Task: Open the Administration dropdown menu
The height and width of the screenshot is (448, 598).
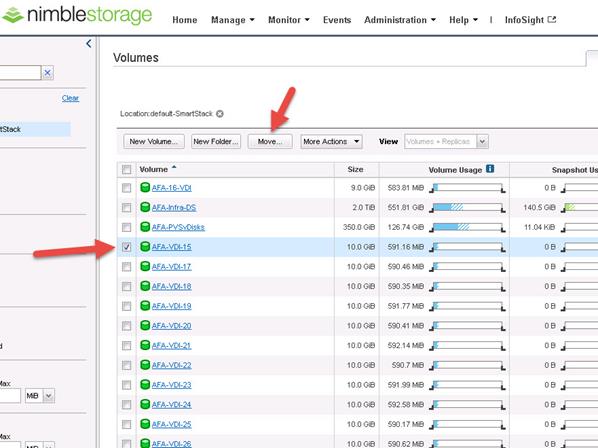Action: pos(400,20)
